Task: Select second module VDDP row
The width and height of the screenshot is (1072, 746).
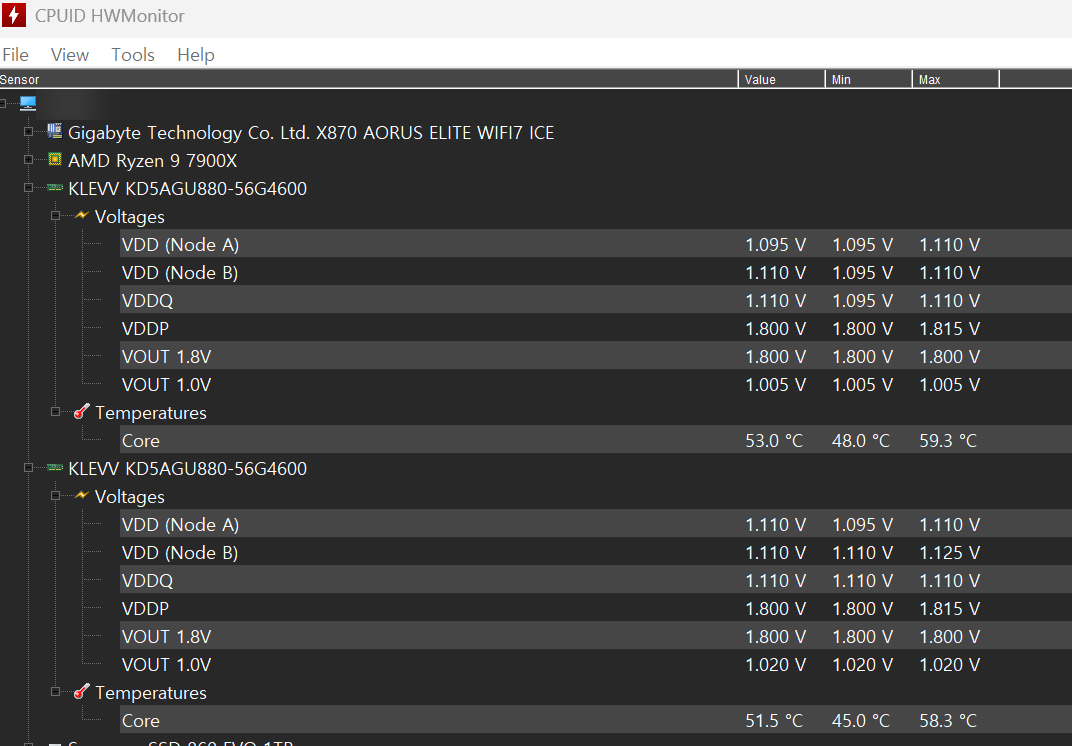Action: pyautogui.click(x=595, y=609)
